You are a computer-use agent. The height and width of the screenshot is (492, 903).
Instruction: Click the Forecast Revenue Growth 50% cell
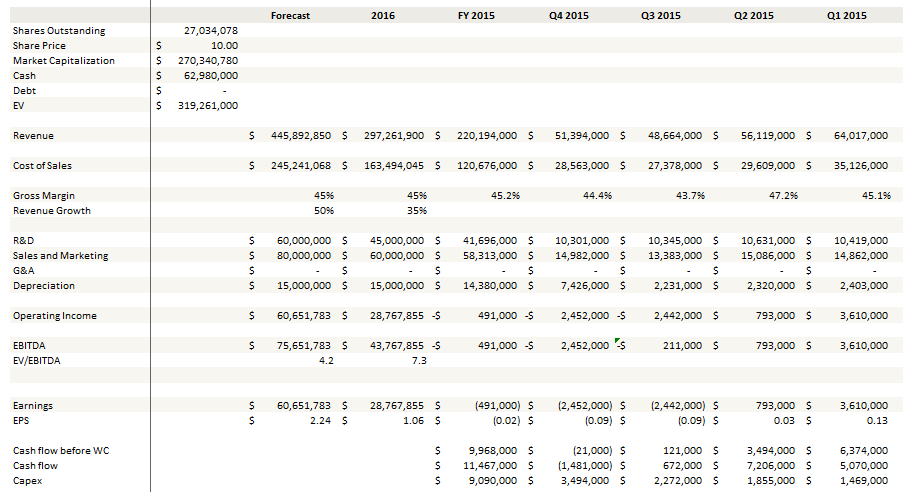pyautogui.click(x=323, y=210)
